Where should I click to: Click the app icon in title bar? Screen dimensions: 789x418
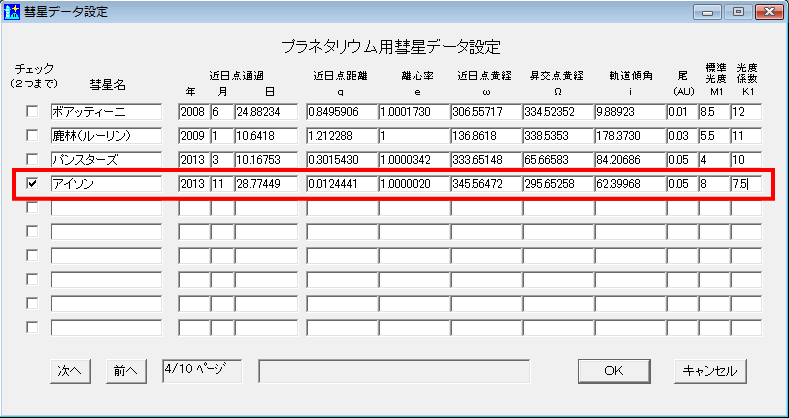click(x=12, y=12)
